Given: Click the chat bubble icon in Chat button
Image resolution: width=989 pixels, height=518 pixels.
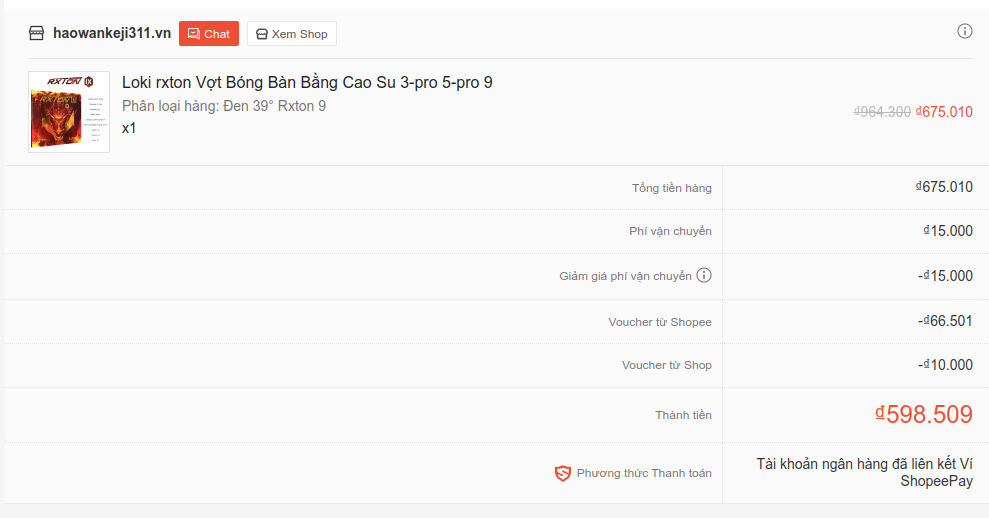Looking at the screenshot, I should (194, 34).
